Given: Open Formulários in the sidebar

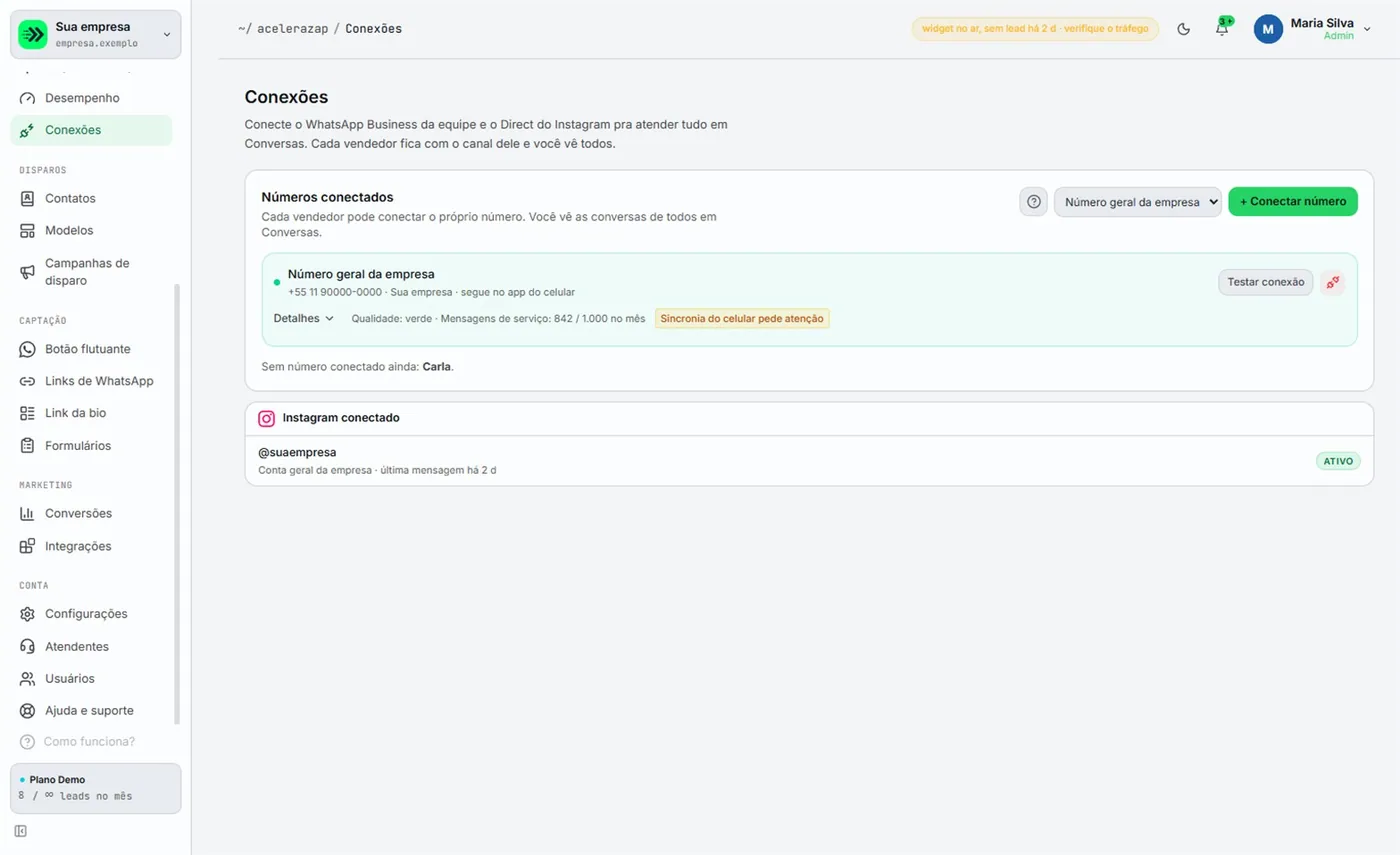Looking at the screenshot, I should coord(91,446).
